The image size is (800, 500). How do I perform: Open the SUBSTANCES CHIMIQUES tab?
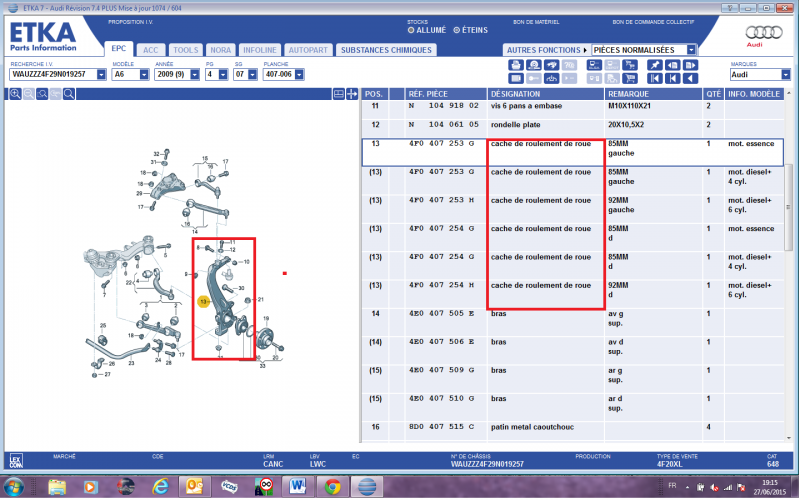tap(385, 49)
